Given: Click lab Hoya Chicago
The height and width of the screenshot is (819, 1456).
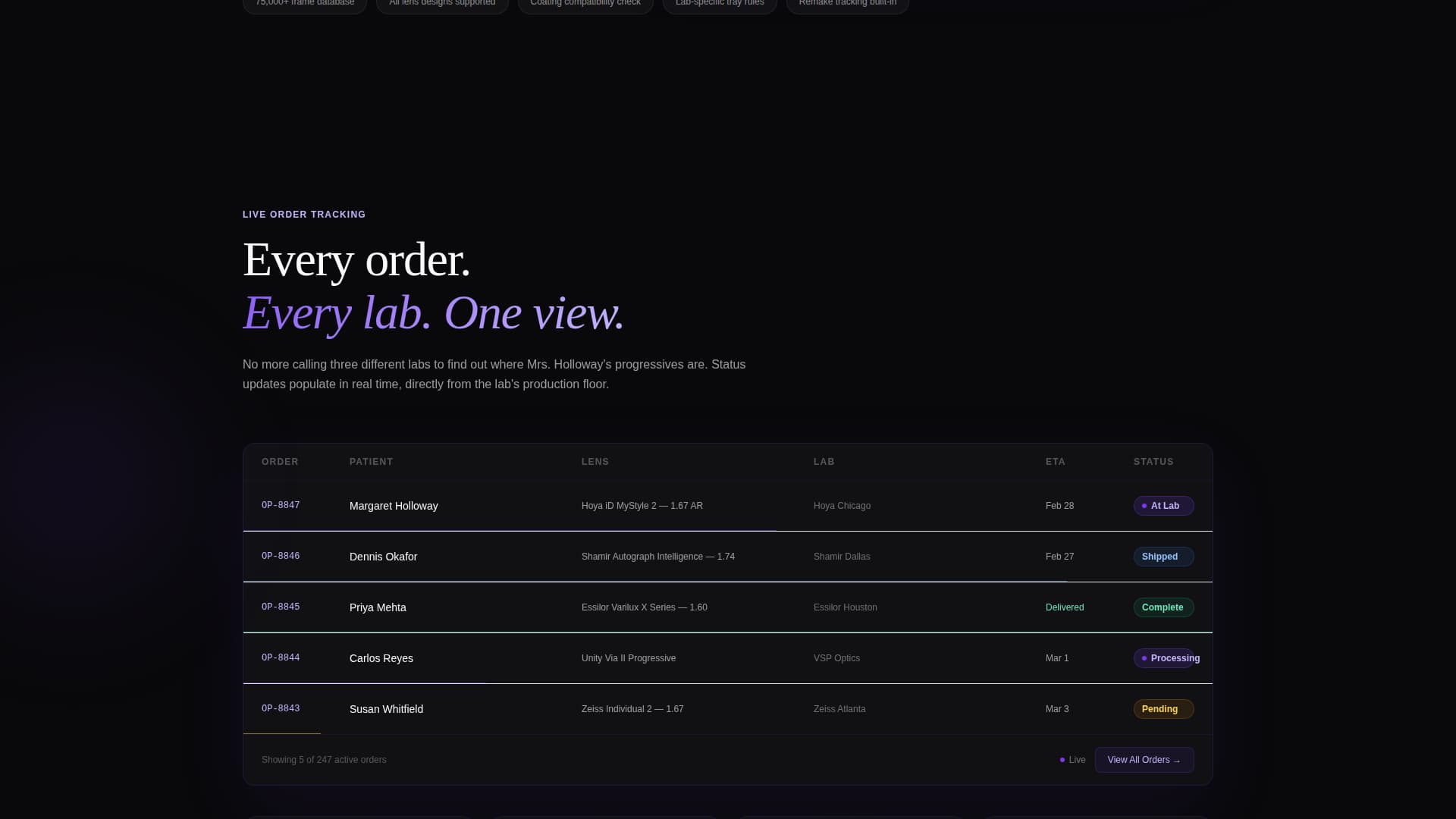Looking at the screenshot, I should click(842, 506).
